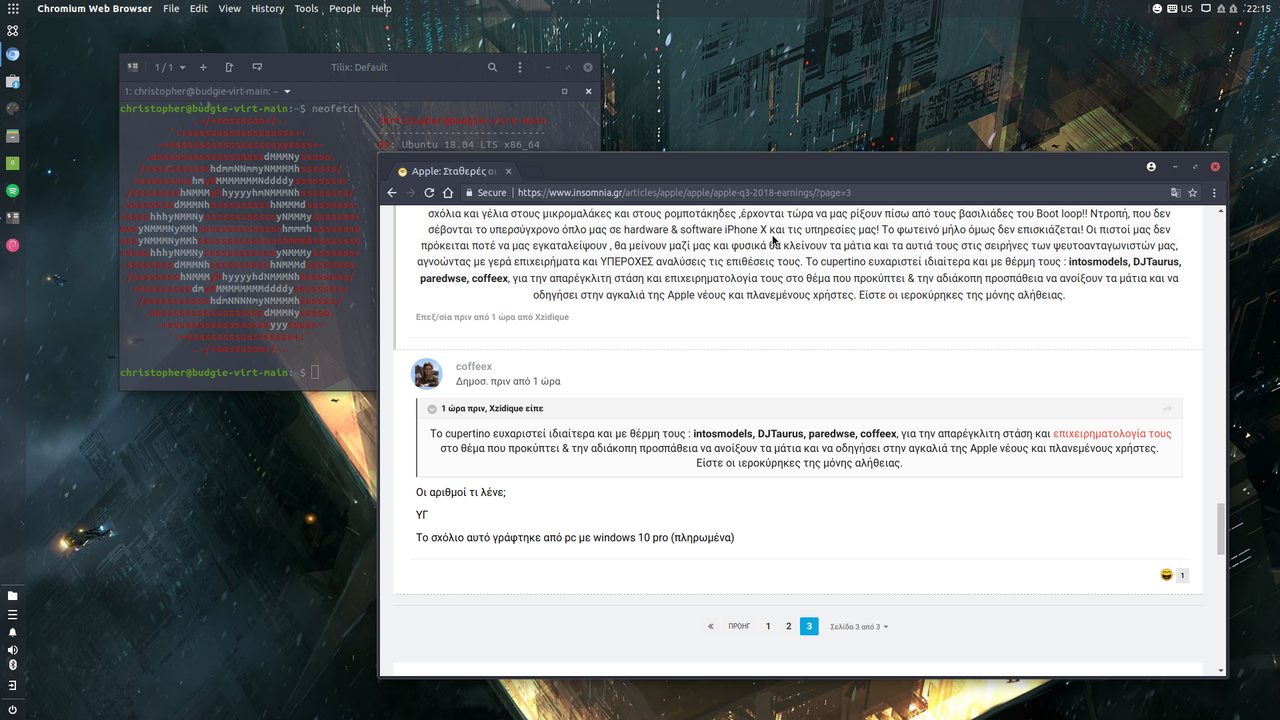Select current page 3 button

coord(809,626)
